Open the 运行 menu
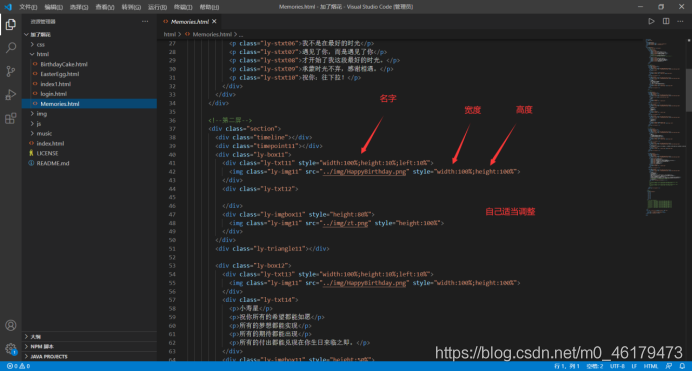Screen dimensions: 693x372 [x=157, y=7]
